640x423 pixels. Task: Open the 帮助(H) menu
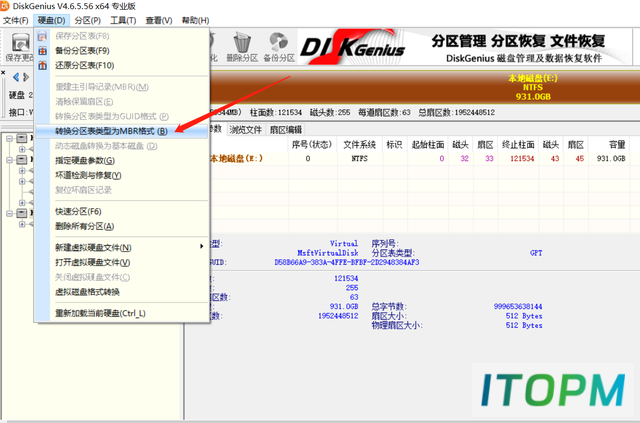coord(195,20)
